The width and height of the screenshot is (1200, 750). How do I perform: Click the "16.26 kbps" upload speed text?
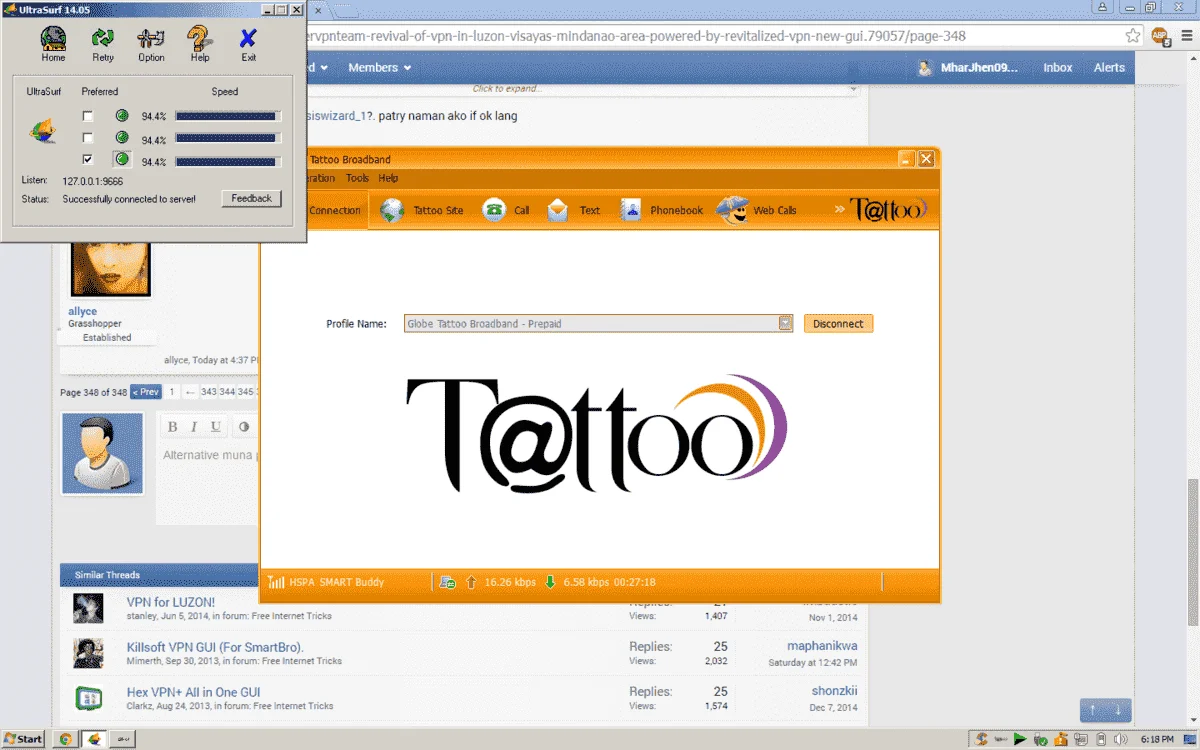[x=510, y=581]
